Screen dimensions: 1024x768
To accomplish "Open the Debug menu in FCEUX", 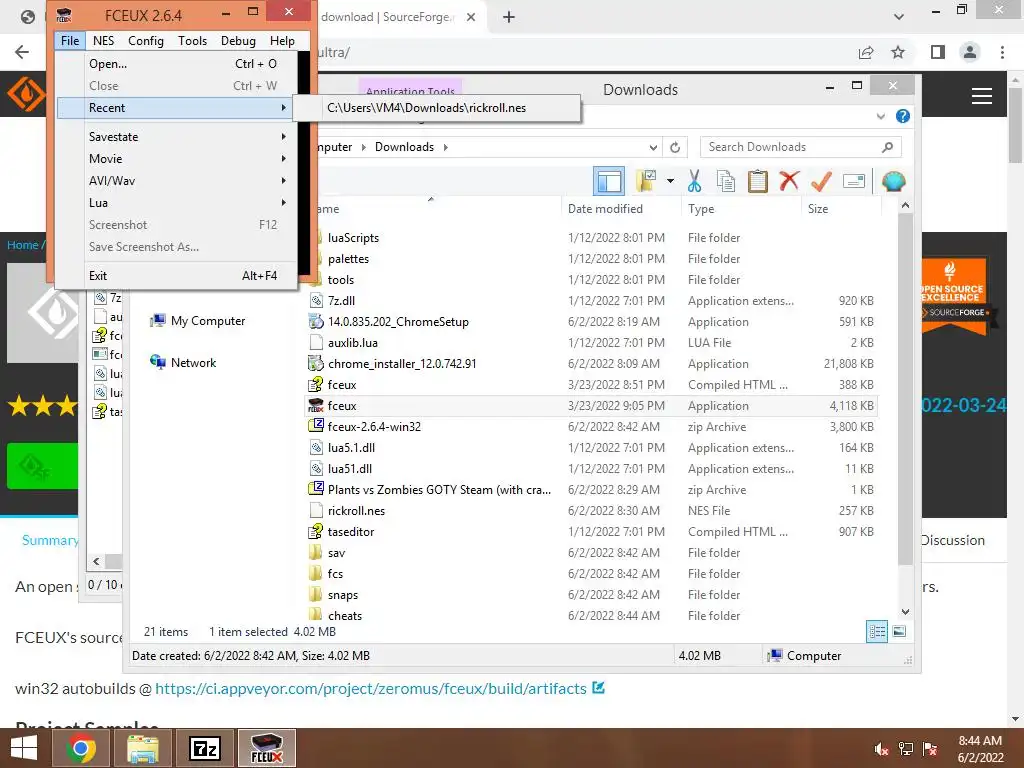I will (238, 40).
